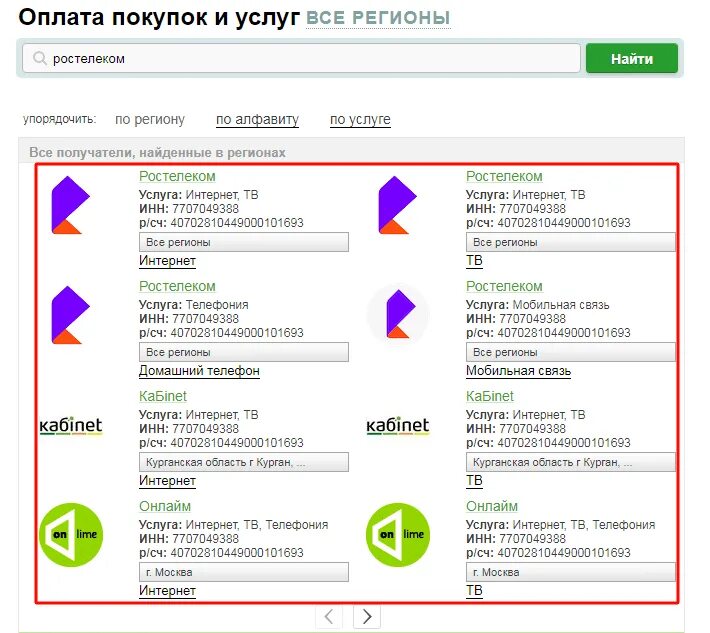Open the ВСЕ РЕГИОНЫ region selector link
The image size is (710, 633).
pos(378,18)
